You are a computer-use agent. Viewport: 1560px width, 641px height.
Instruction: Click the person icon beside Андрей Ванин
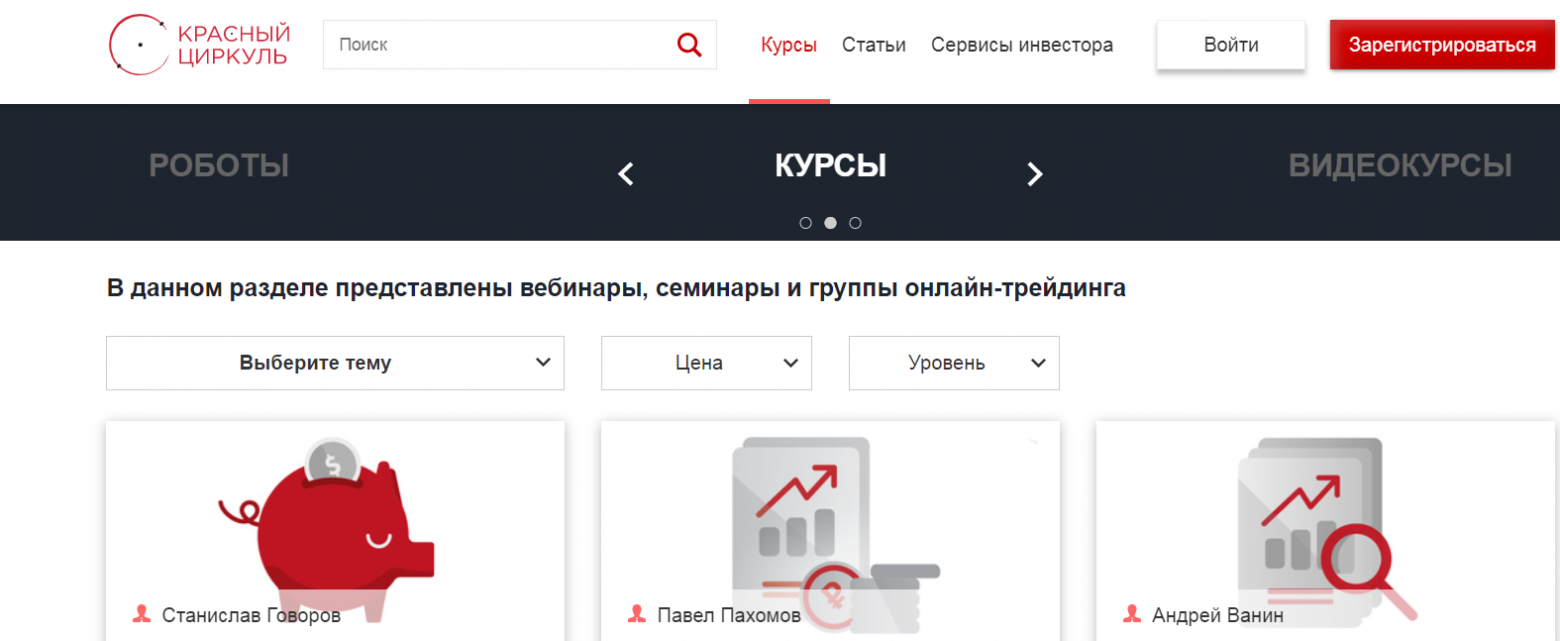click(1132, 614)
